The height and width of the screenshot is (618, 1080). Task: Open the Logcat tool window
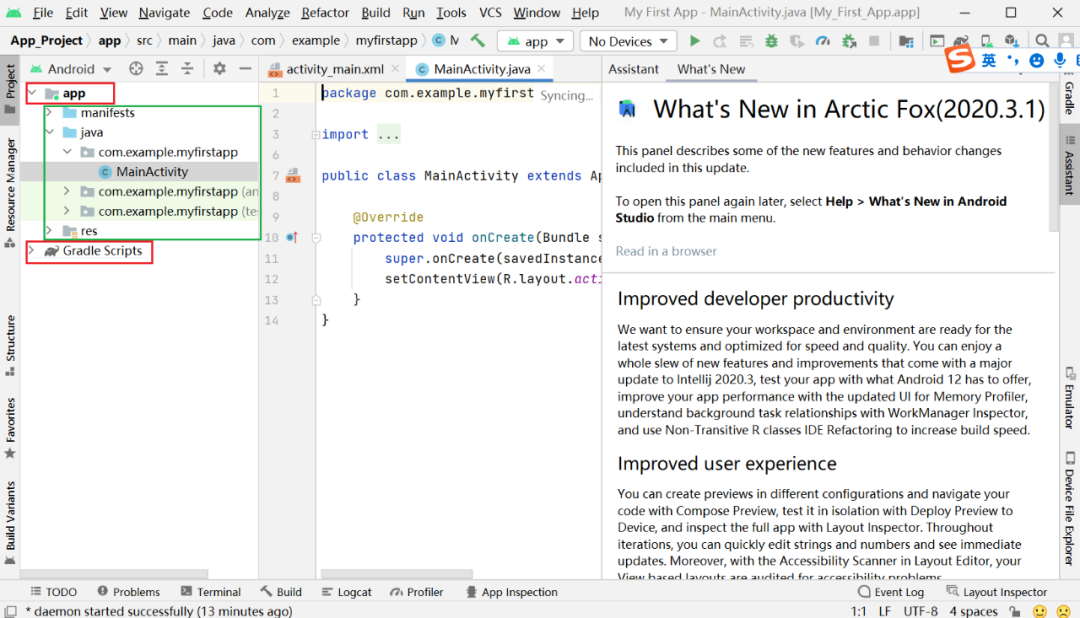coord(346,592)
